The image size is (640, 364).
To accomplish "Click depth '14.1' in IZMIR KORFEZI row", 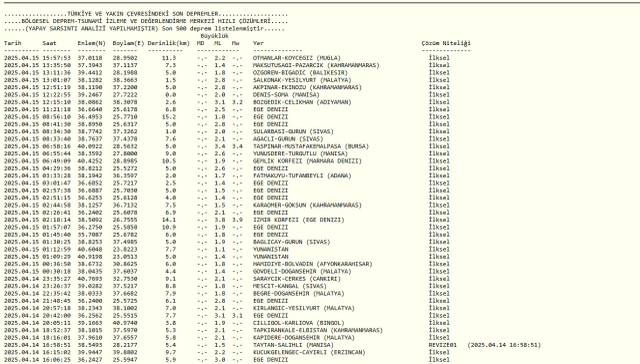I will [x=169, y=220].
